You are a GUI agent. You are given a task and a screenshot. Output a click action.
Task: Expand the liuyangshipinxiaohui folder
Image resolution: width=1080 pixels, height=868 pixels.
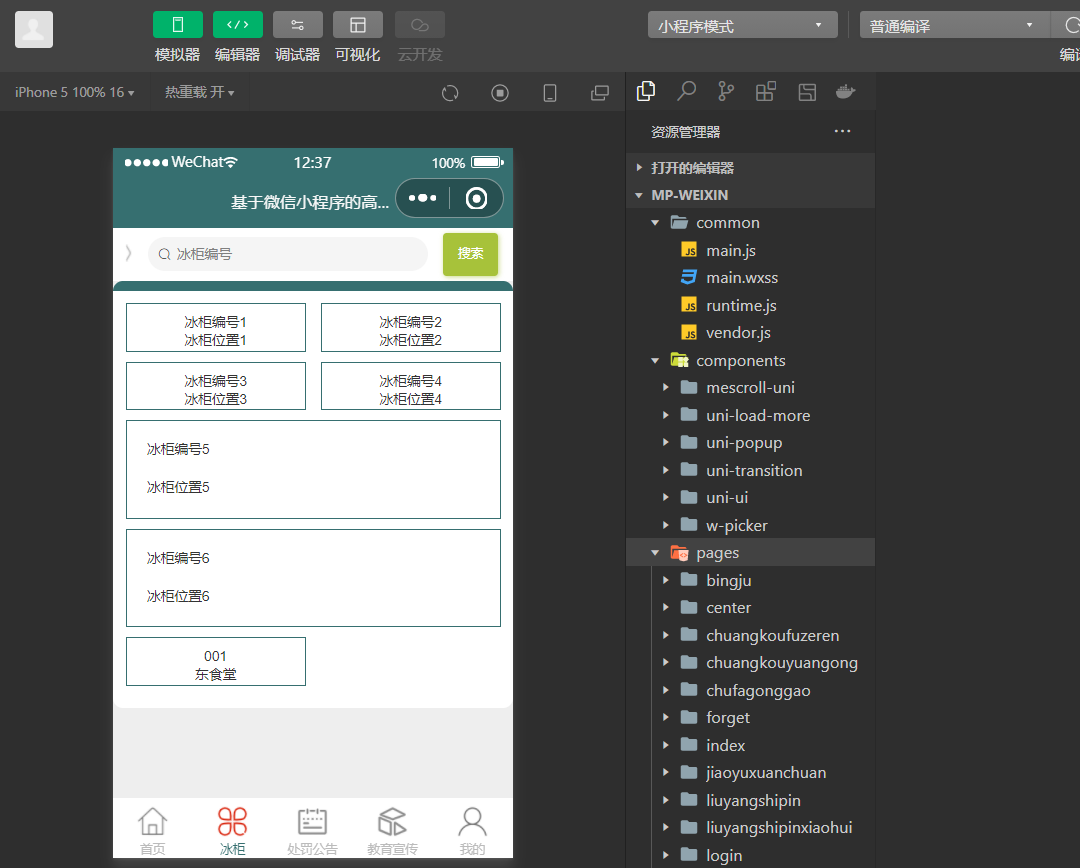[751, 827]
